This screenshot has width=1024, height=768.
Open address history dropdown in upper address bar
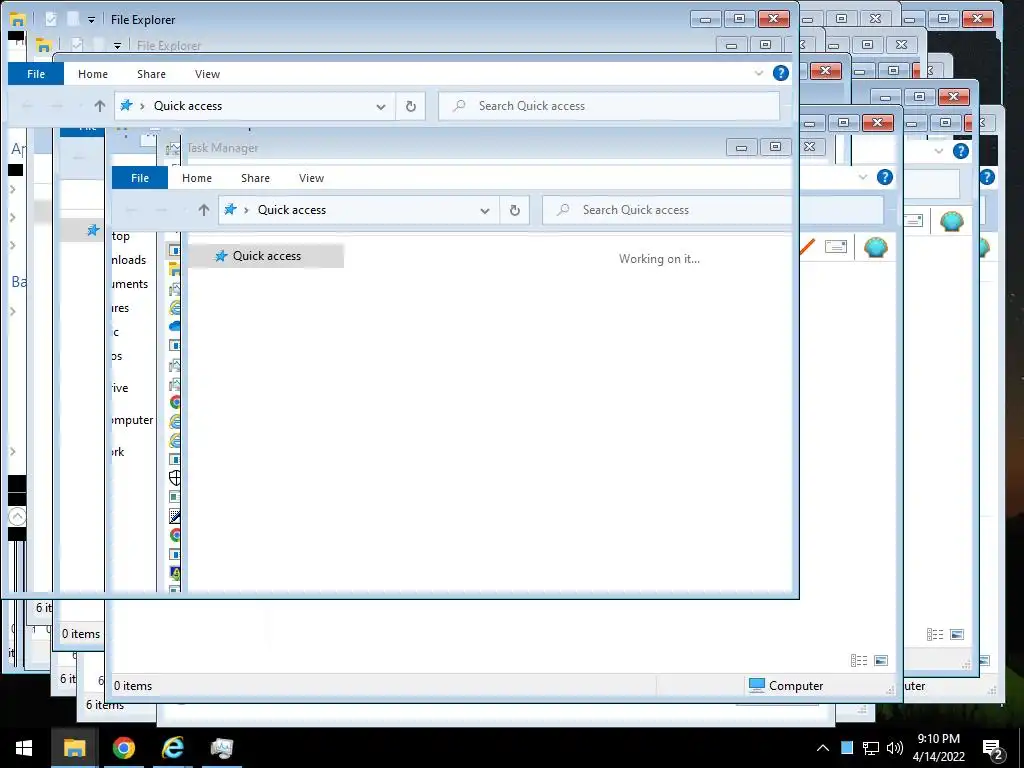tap(381, 106)
